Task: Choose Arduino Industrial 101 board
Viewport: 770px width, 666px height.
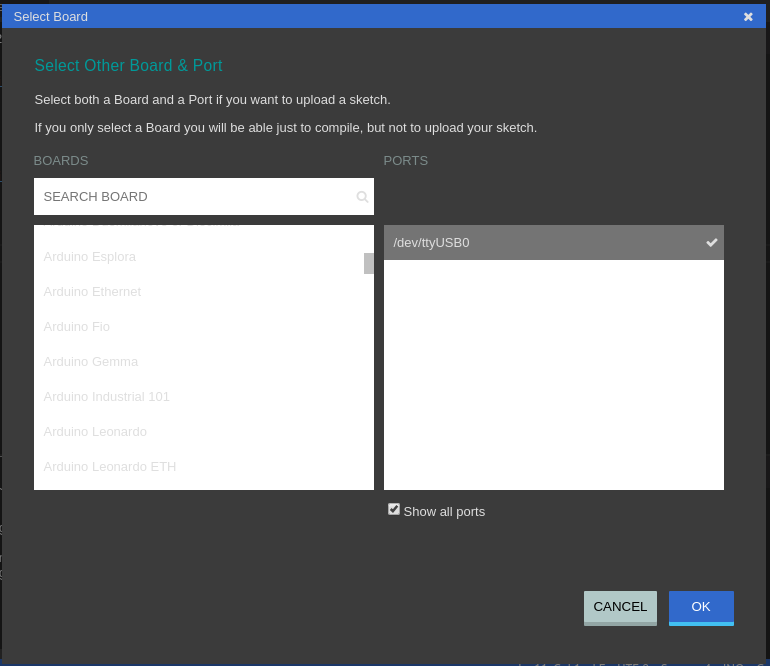Action: coord(107,397)
